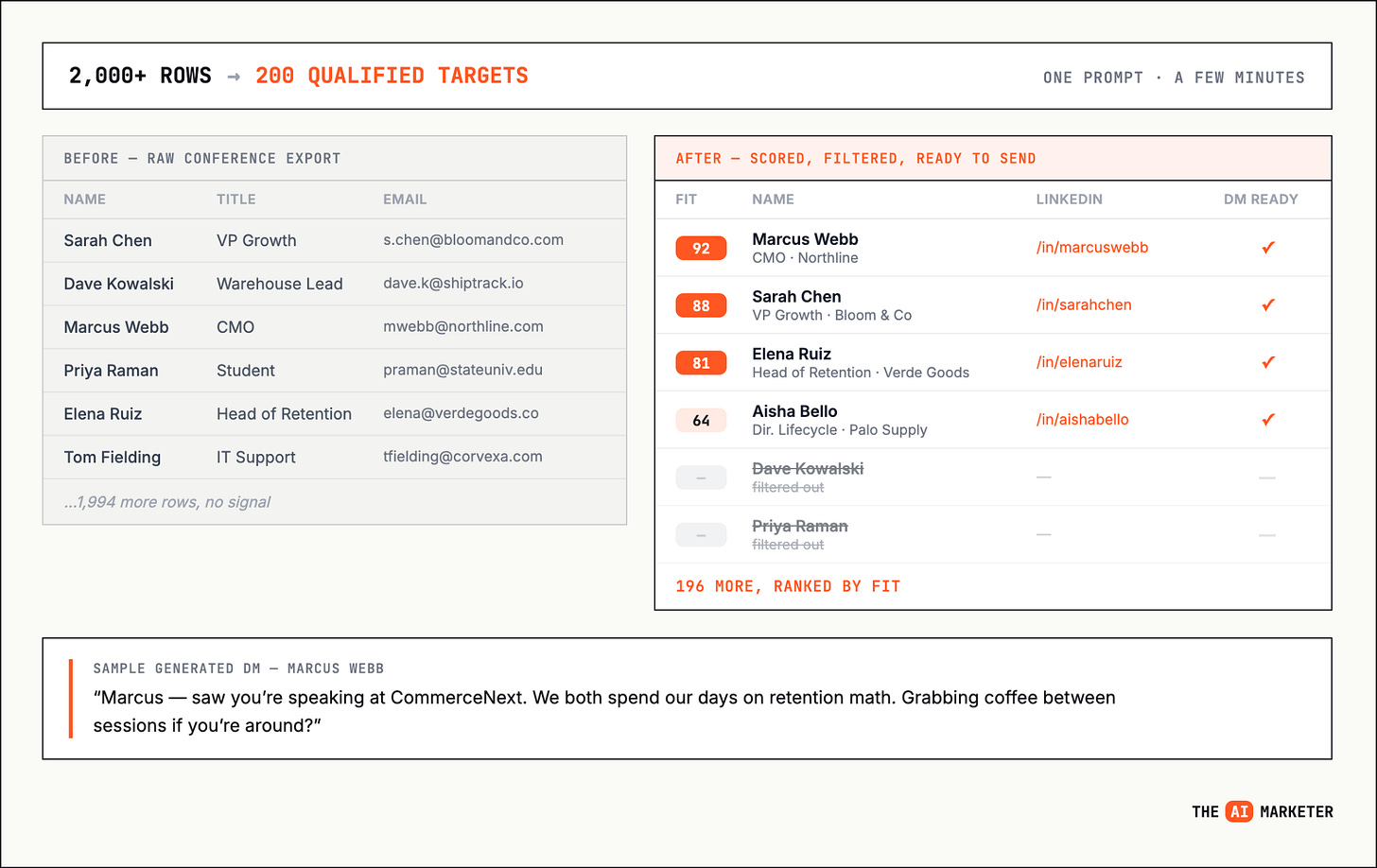Click the 1,994 more rows, no signal note
The height and width of the screenshot is (868, 1377).
coord(167,502)
